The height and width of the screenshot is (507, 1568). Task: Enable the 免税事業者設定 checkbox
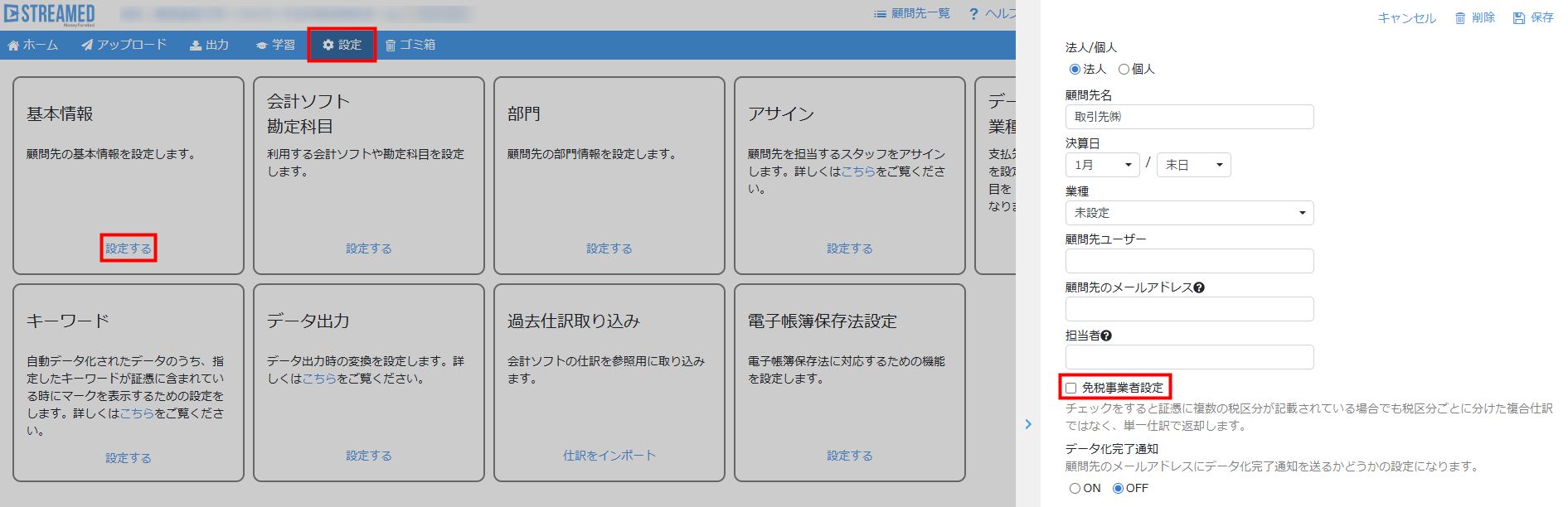point(1071,388)
